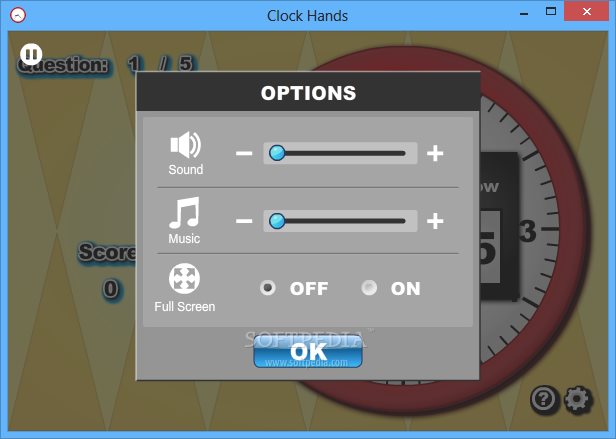Select Full Screen OFF radio button
616x439 pixels.
(268, 288)
